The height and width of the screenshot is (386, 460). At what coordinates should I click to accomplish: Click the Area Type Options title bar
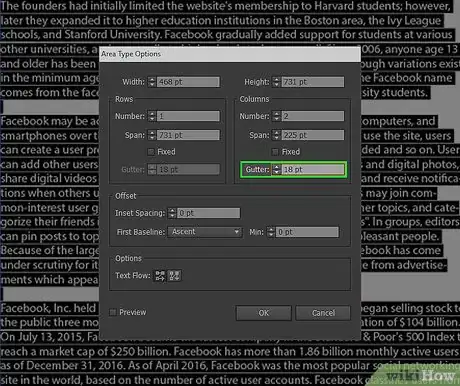[230, 54]
